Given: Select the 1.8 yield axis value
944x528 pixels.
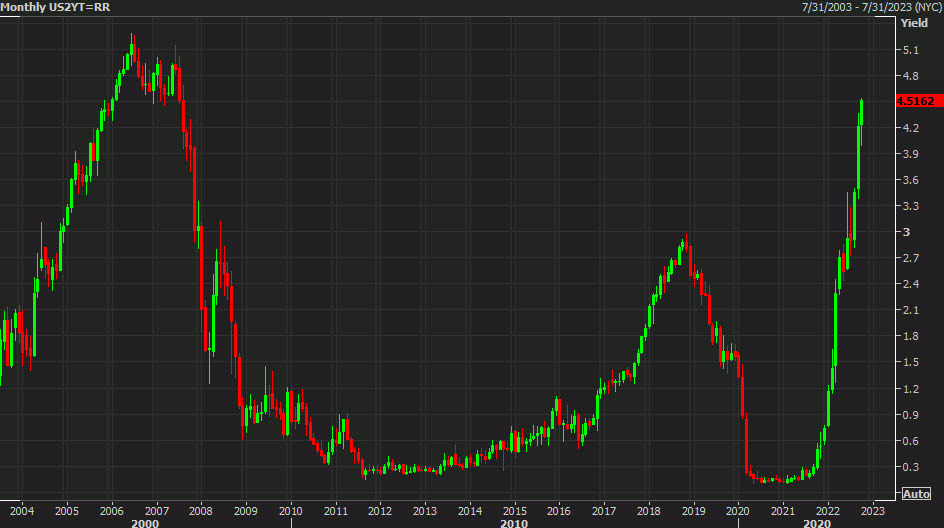Looking at the screenshot, I should (910, 336).
